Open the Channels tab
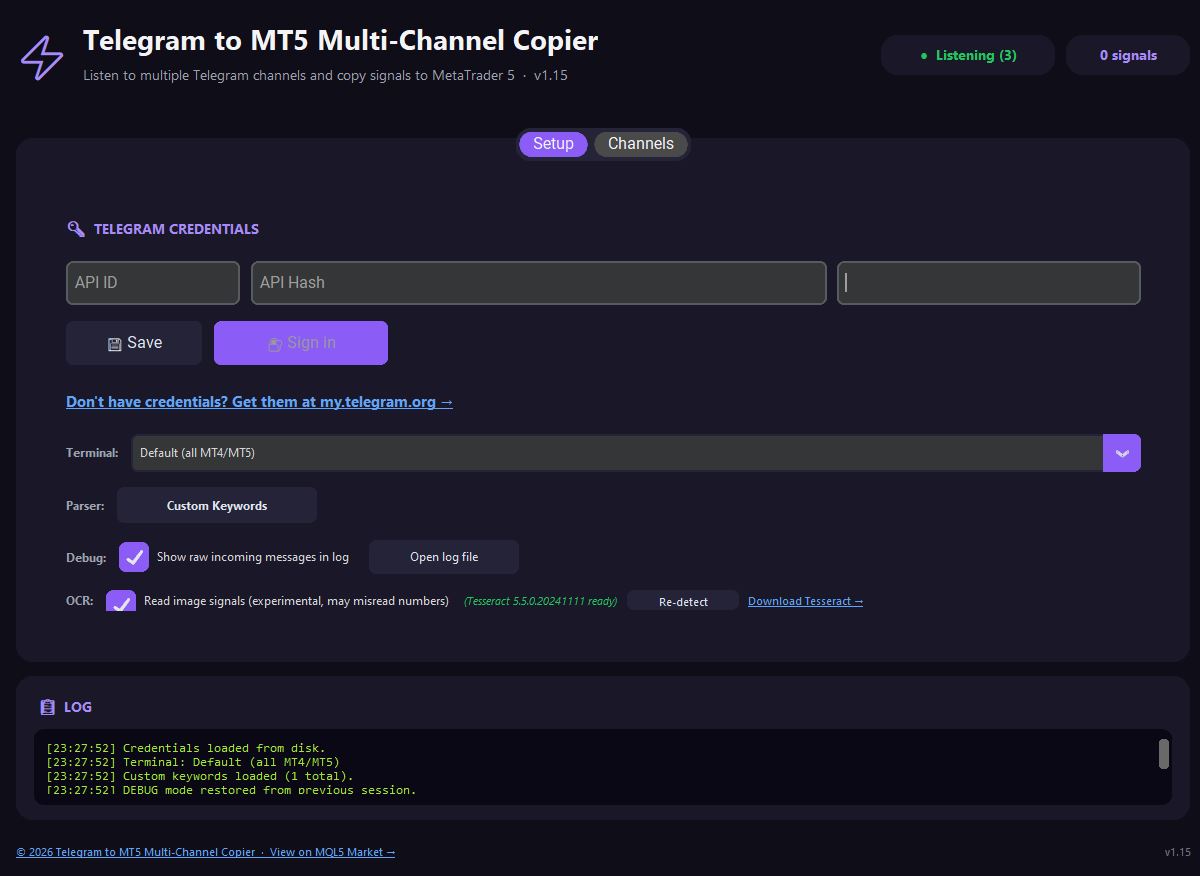 click(641, 144)
